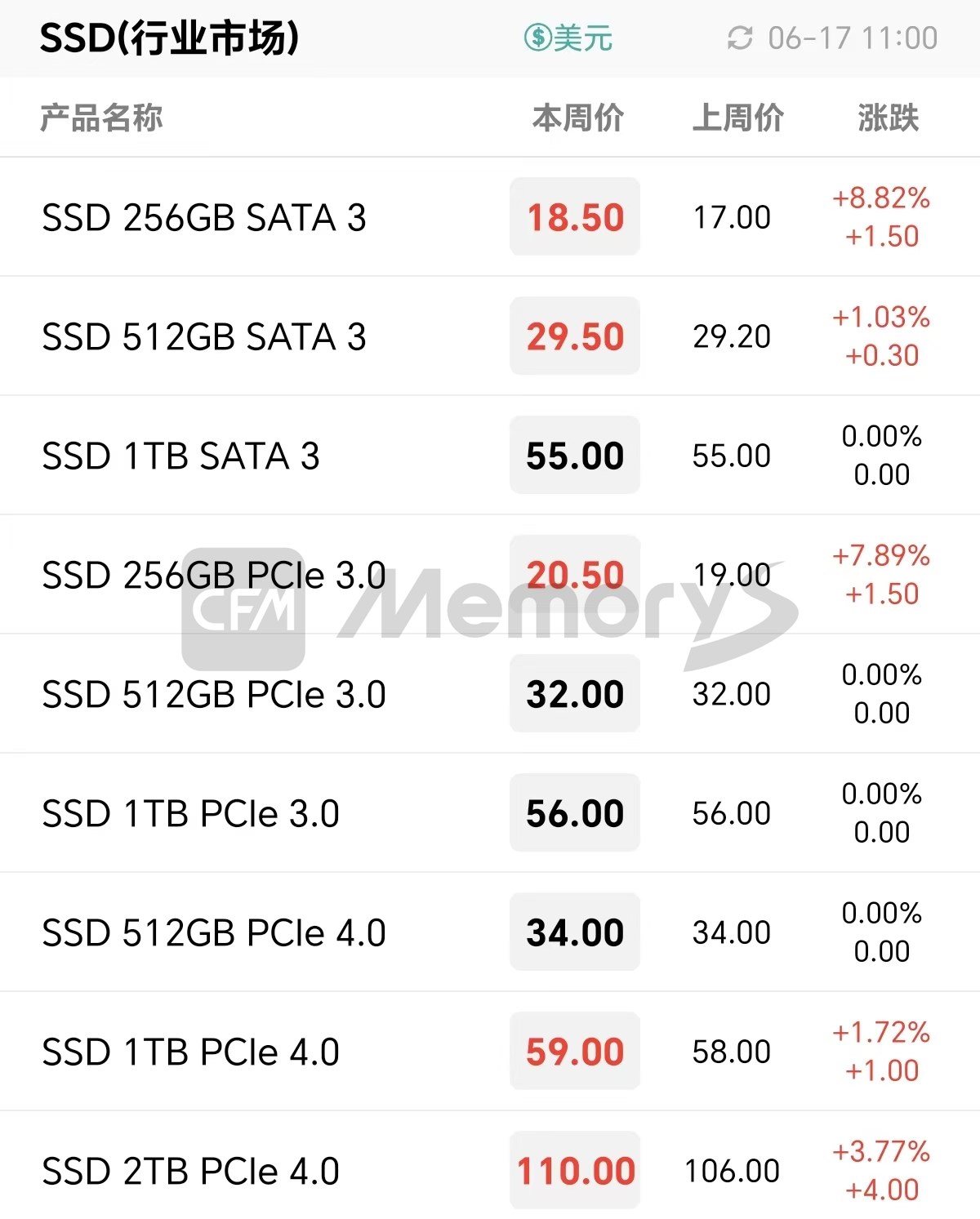Screen dimensions: 980x1219
Task: Tap the 59.00 price badge
Action: point(575,1052)
